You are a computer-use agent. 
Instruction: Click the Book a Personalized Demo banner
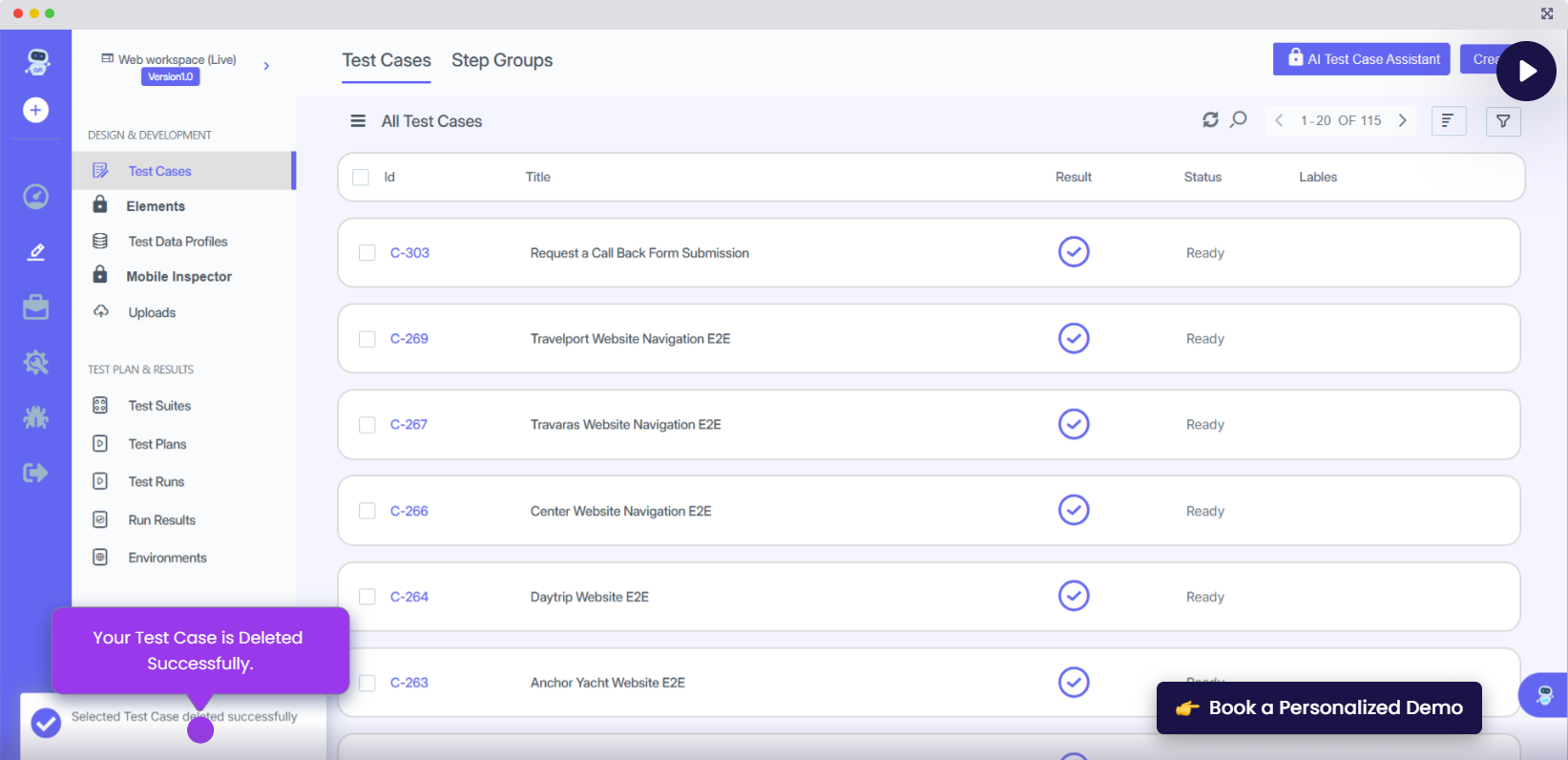click(x=1319, y=707)
